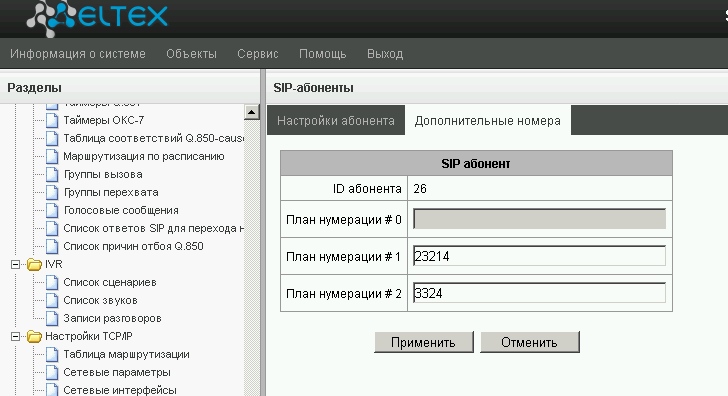Collapse the IVR folder node
This screenshot has width=728, height=396.
15,264
